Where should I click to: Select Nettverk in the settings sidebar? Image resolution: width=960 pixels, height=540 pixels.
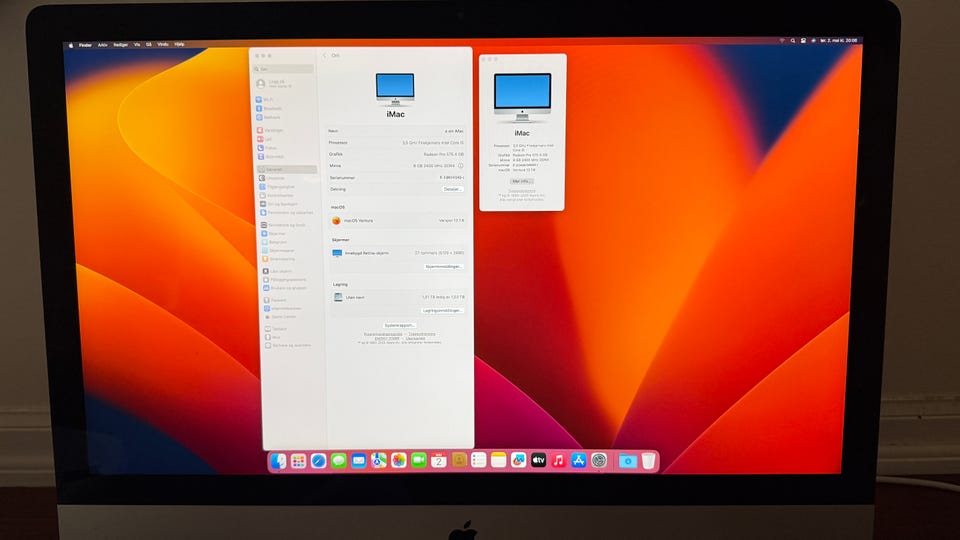[269, 117]
